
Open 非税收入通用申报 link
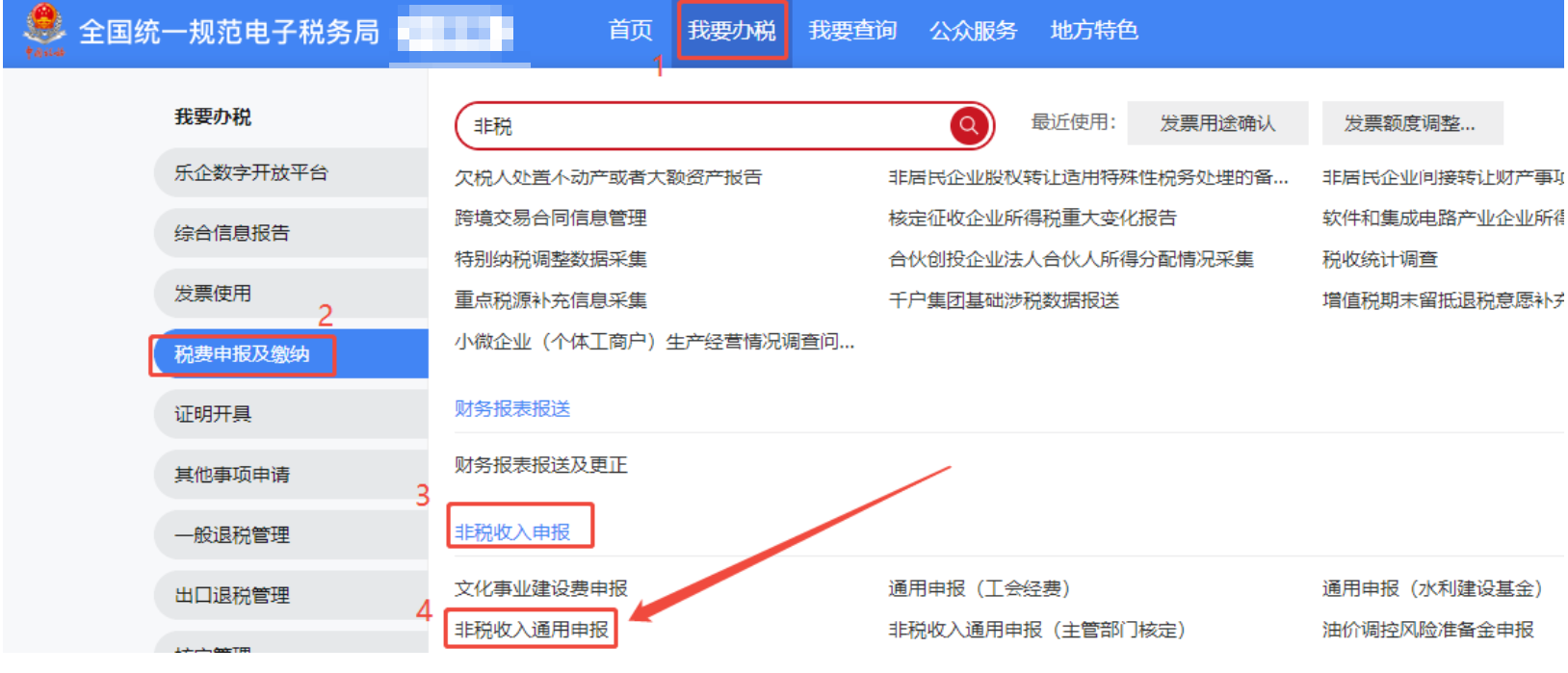point(532,630)
